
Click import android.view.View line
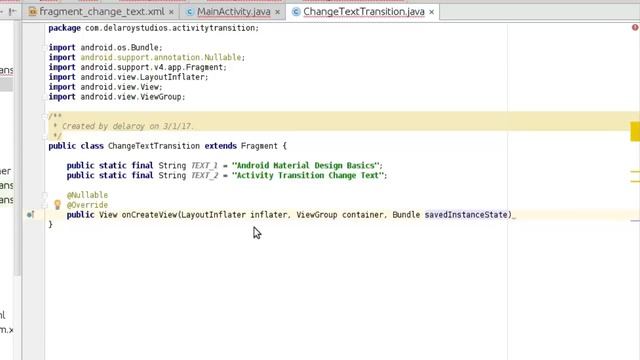pyautogui.click(x=105, y=87)
